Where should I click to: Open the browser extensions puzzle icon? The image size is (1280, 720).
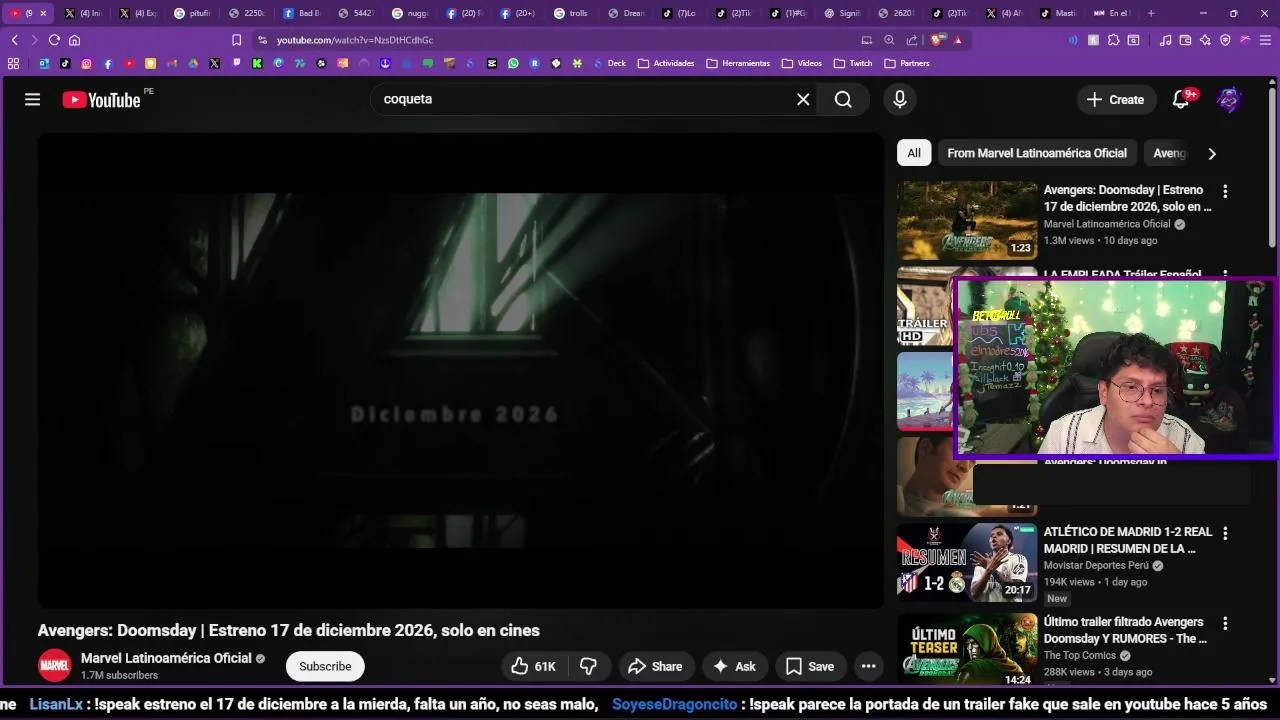point(1113,40)
